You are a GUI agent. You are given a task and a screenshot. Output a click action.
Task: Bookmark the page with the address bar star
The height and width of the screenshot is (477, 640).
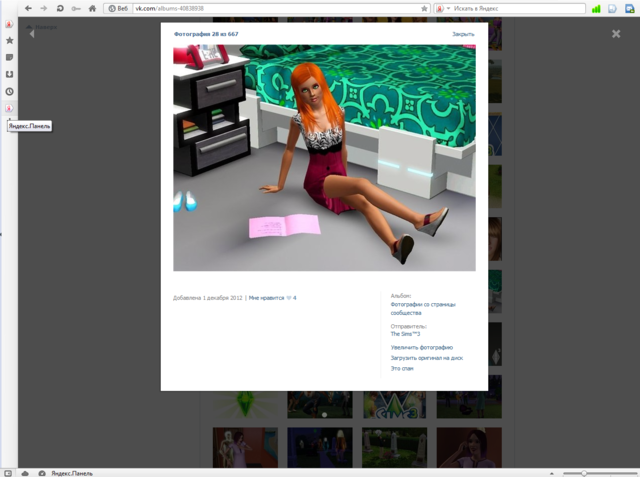pos(424,8)
